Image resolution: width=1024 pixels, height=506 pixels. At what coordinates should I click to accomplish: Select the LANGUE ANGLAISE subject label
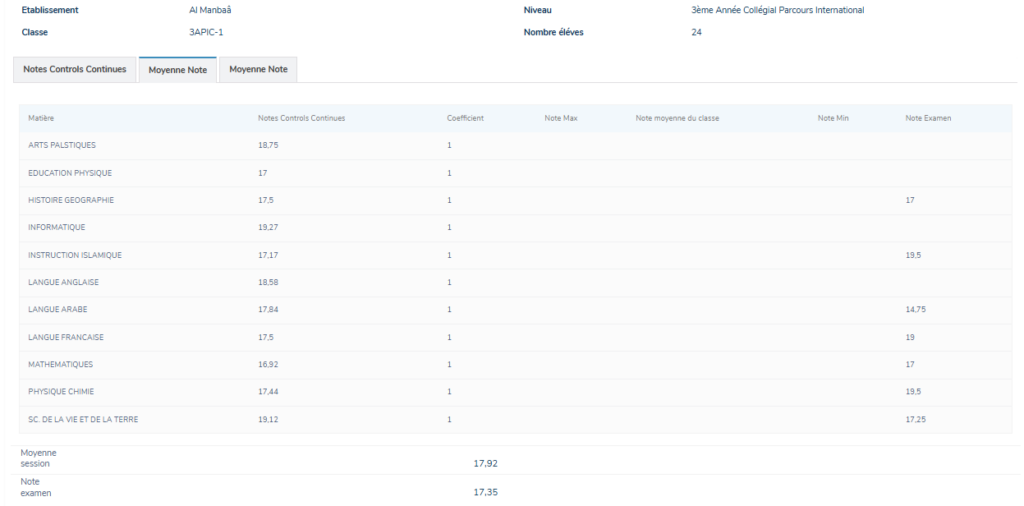click(x=63, y=282)
